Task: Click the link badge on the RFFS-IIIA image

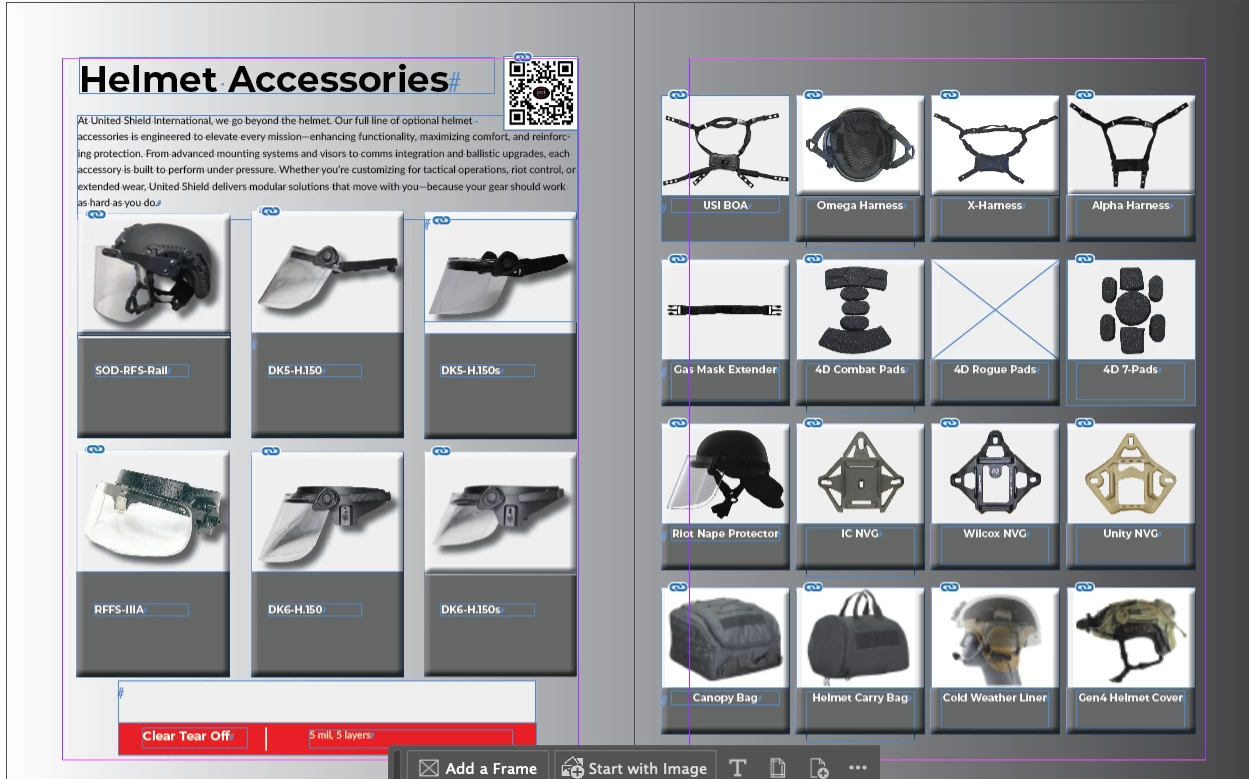Action: click(x=96, y=450)
